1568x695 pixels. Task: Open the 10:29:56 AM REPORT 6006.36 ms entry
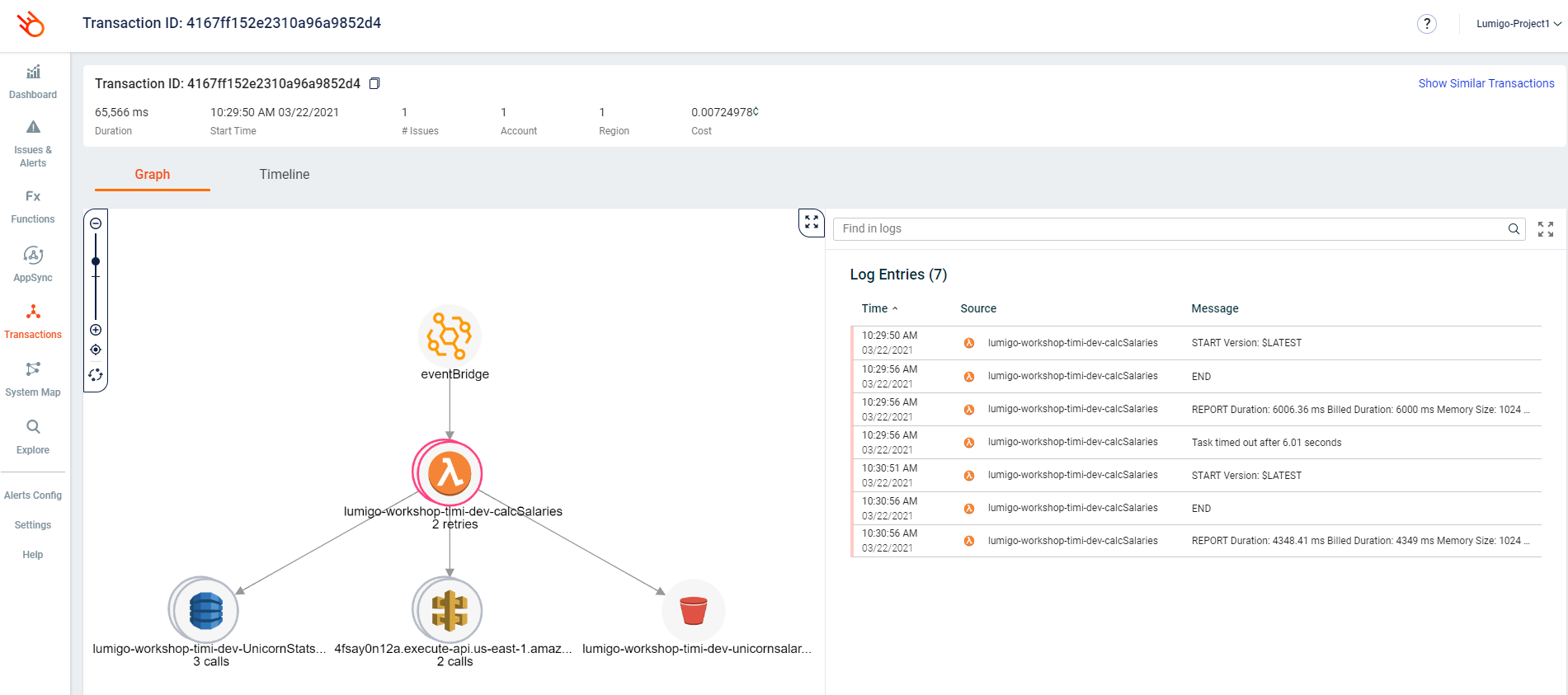[1196, 409]
